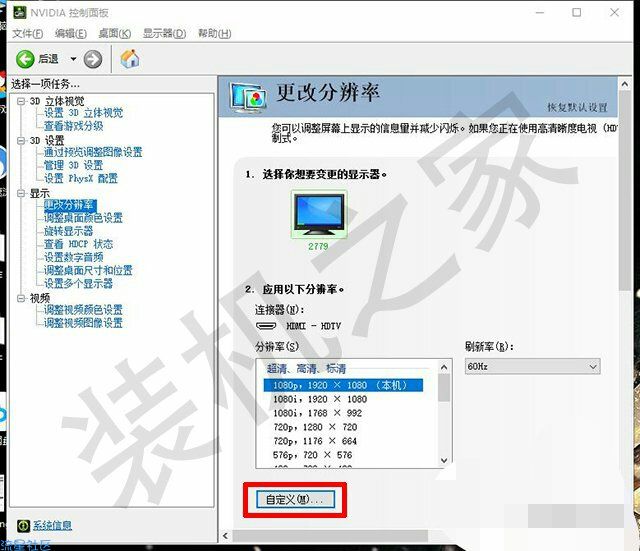640x551 pixels.
Task: Open the Home house icon
Action: (130, 59)
